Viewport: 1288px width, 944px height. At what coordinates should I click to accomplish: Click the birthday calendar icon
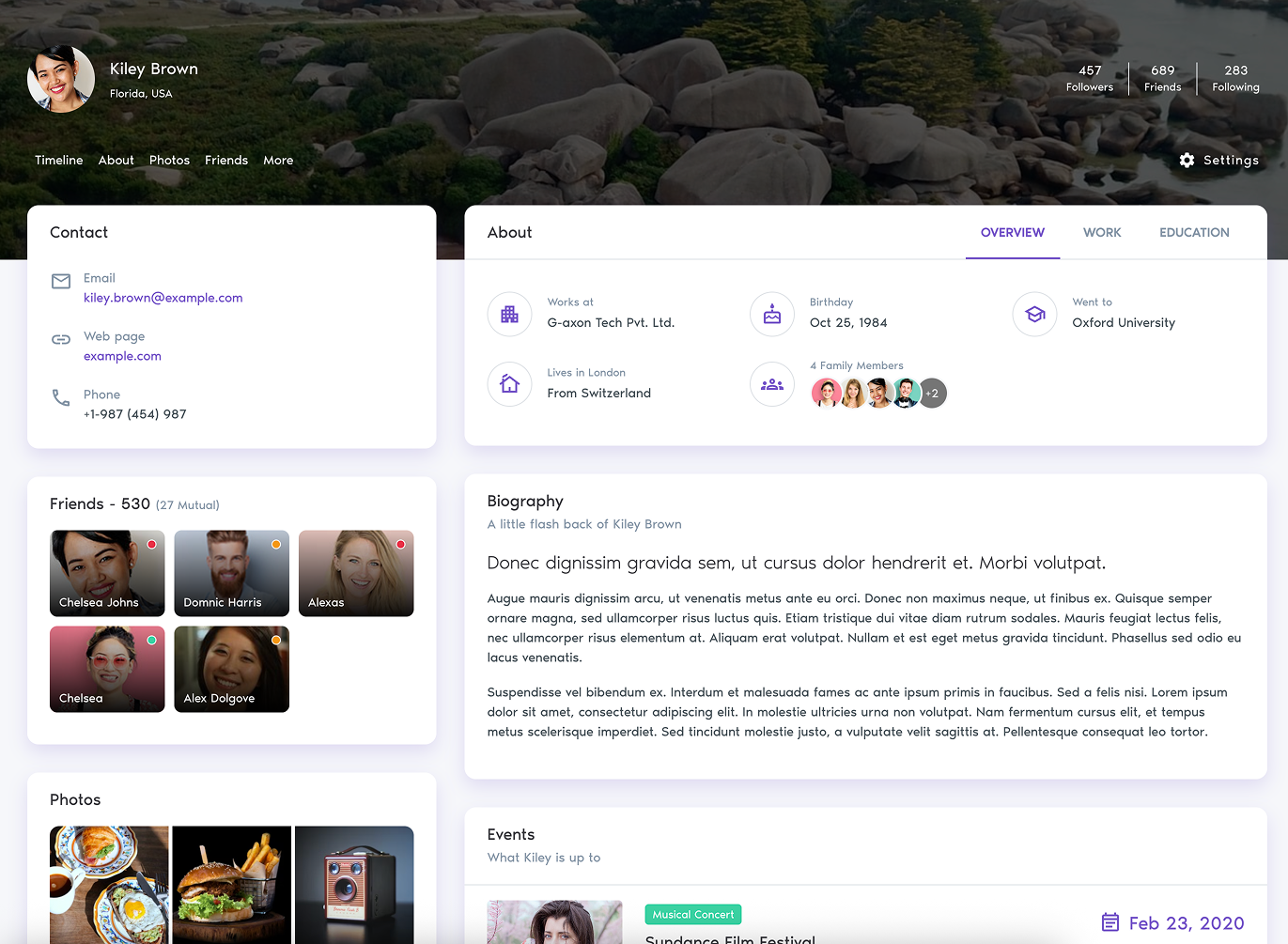point(771,314)
